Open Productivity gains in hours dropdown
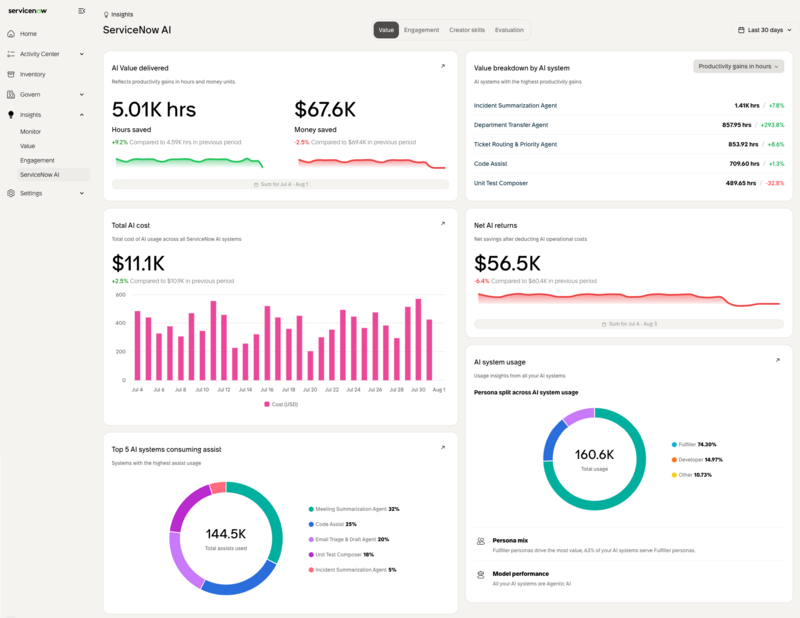The height and width of the screenshot is (618, 800). click(738, 66)
